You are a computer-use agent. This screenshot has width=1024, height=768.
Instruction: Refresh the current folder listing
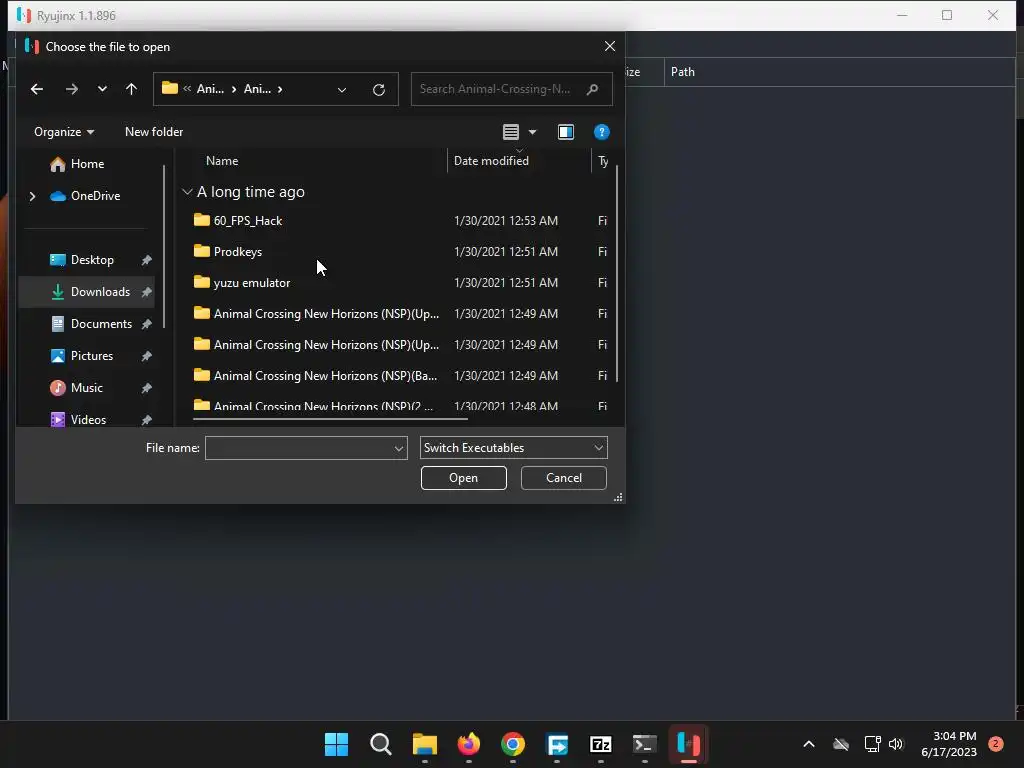click(379, 89)
